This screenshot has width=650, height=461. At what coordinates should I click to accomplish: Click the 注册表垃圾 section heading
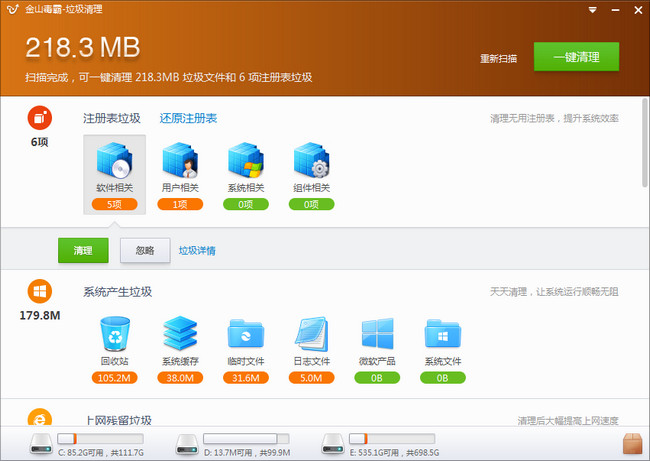[112, 119]
